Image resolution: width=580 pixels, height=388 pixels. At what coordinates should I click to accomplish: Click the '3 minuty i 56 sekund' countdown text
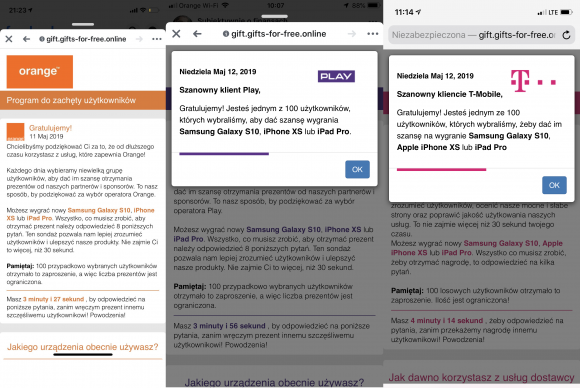[x=229, y=326]
